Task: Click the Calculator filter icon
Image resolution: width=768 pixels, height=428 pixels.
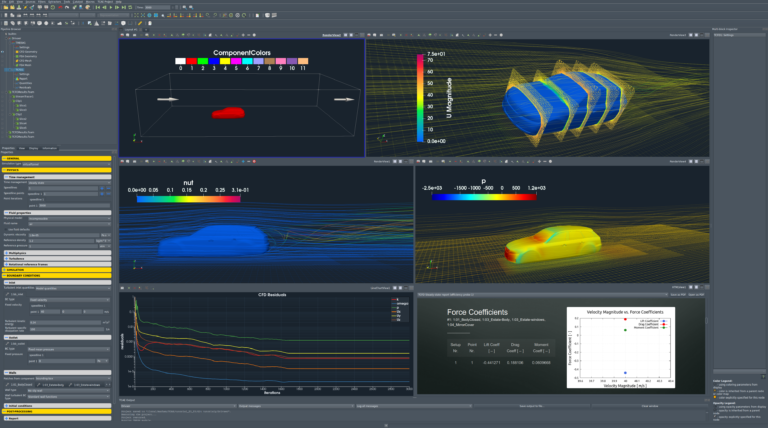Action: 5,23
